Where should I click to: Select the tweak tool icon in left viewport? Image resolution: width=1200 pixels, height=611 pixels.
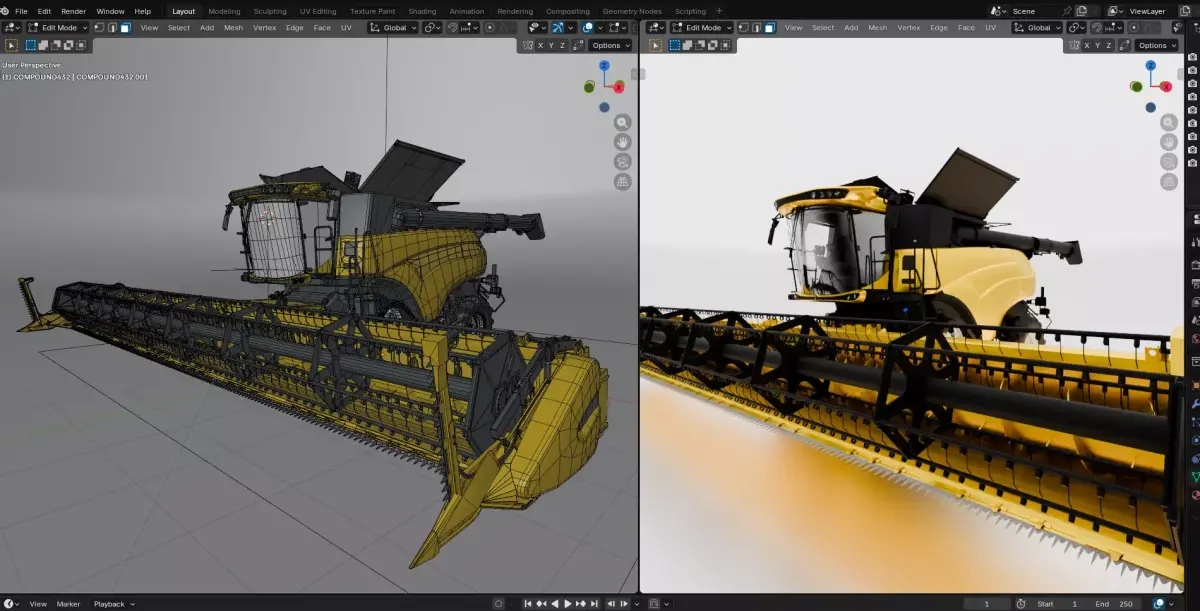(x=11, y=45)
